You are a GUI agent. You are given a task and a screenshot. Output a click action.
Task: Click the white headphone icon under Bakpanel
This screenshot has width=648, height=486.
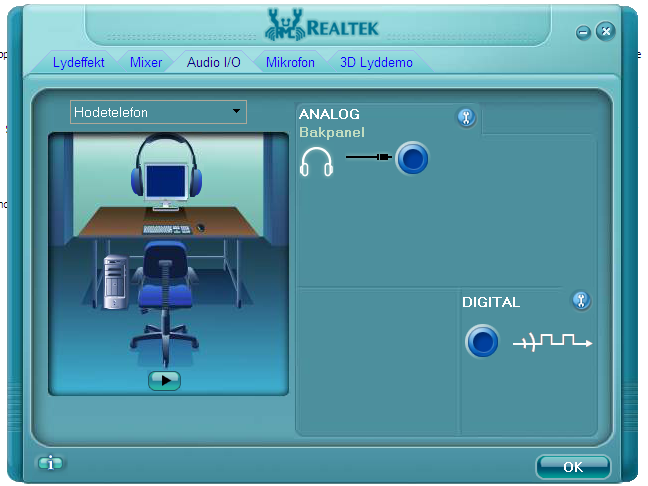pos(316,161)
